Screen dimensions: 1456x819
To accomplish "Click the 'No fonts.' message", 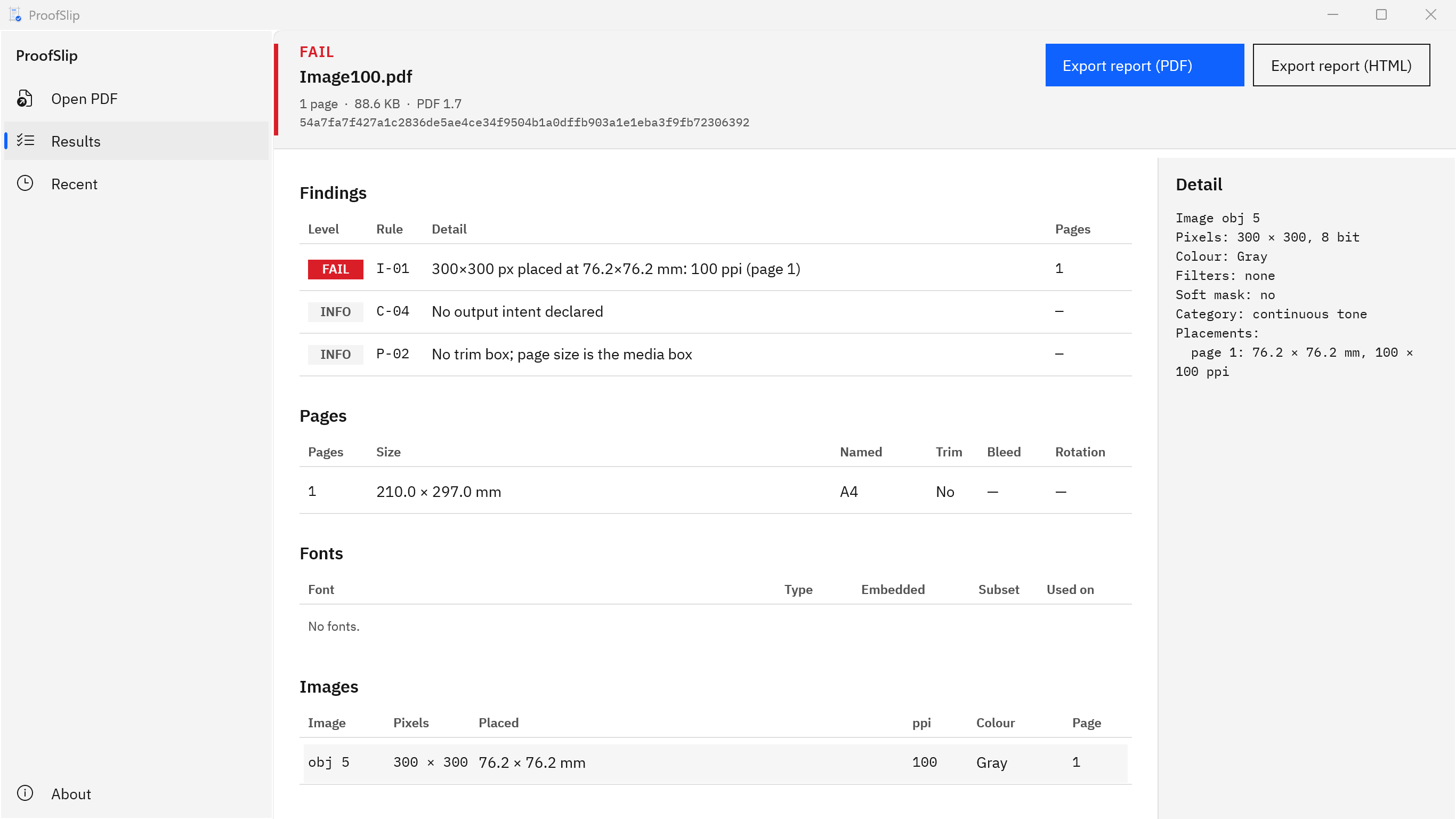I will [334, 626].
